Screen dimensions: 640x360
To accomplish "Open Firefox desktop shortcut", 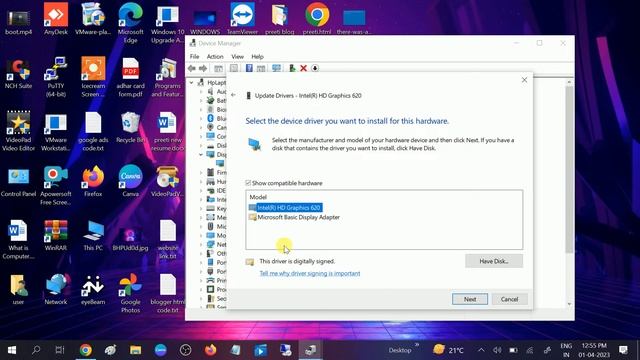I will [x=93, y=181].
